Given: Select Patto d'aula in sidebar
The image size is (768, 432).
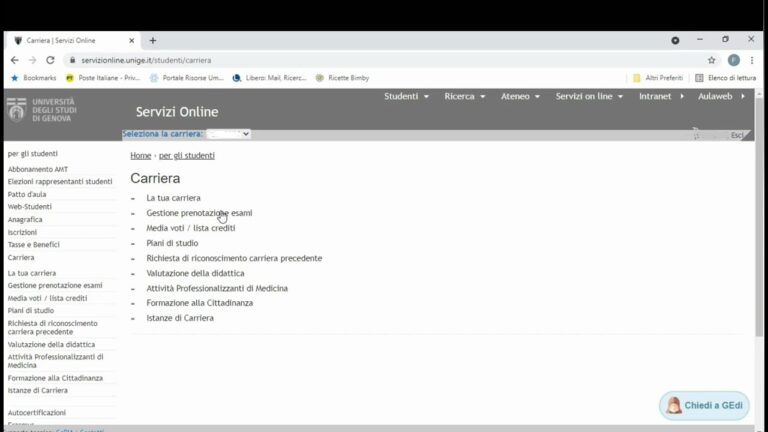Looking at the screenshot, I should coord(27,194).
